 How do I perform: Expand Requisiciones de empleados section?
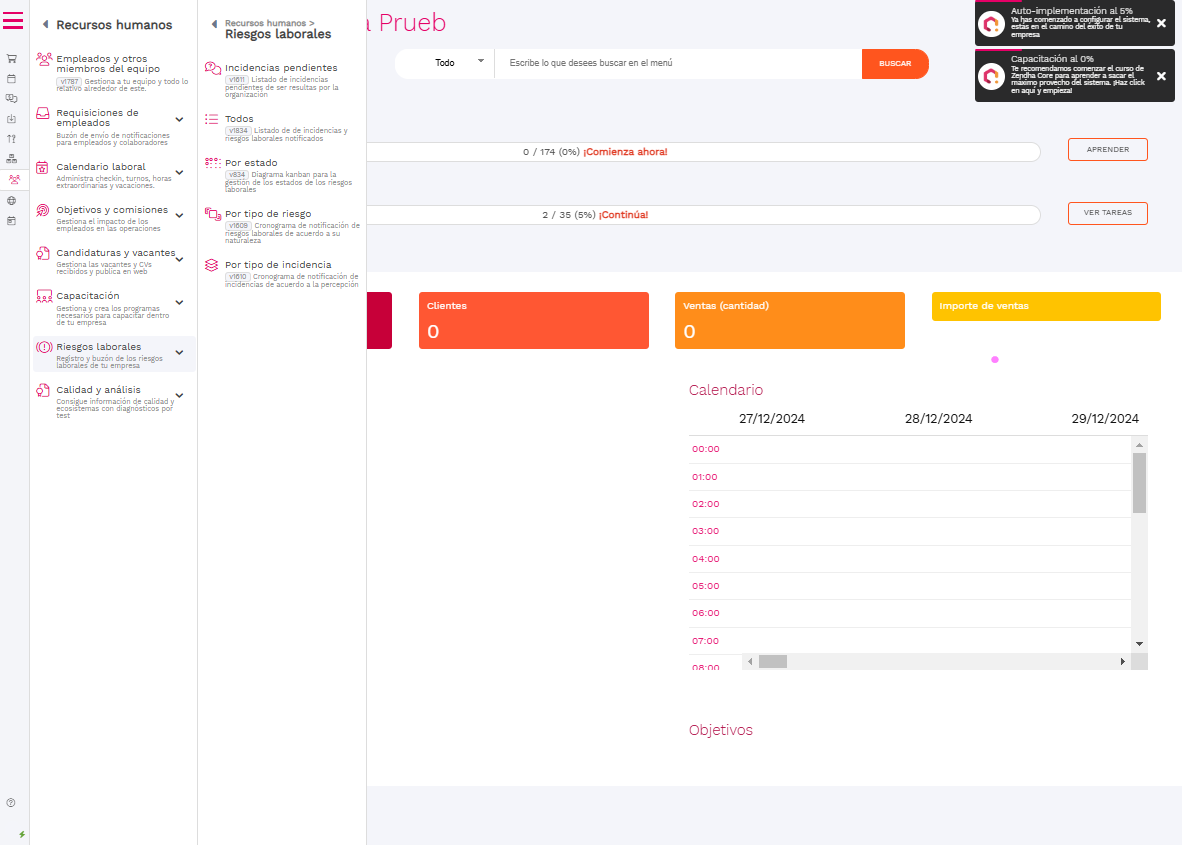(179, 119)
